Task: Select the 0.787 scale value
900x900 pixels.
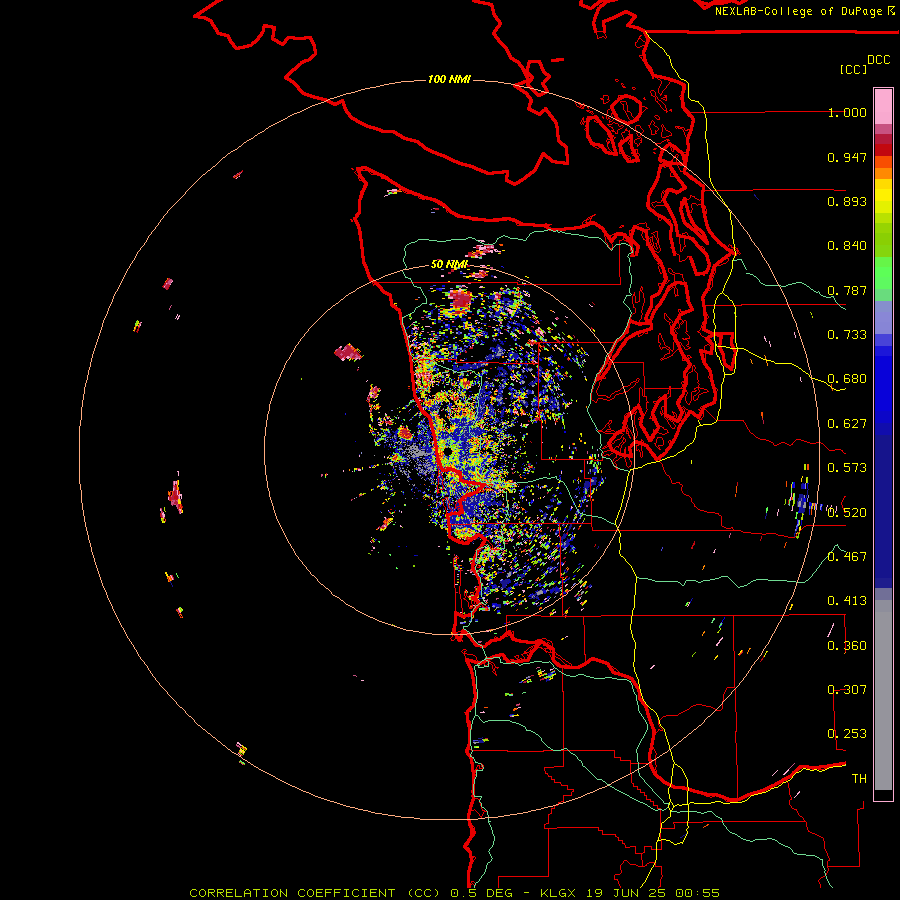Action: (x=847, y=290)
